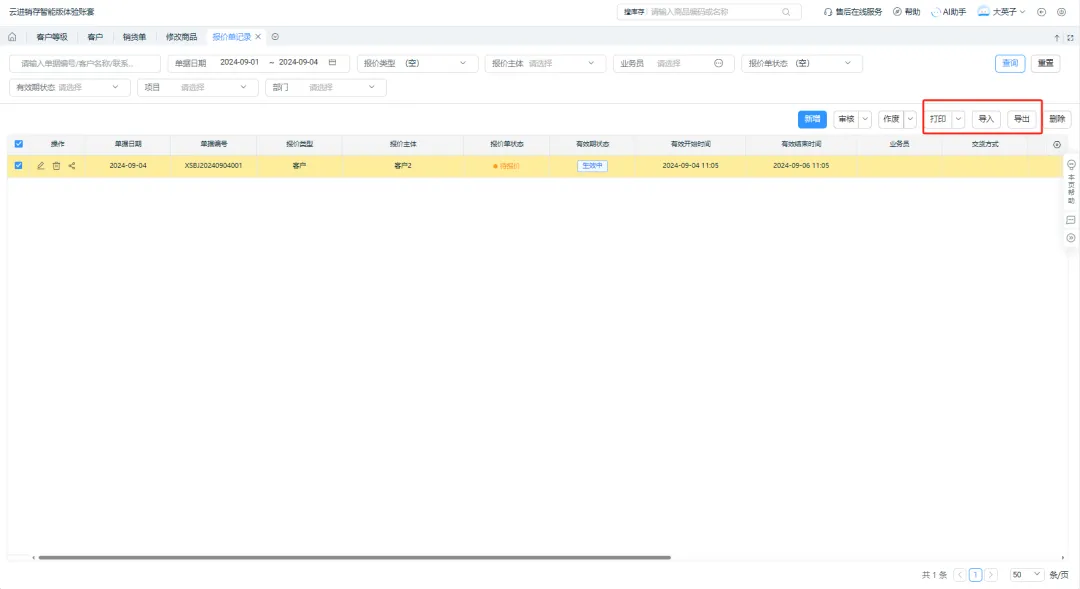The height and width of the screenshot is (589, 1080).
Task: Click the logout circle icon at top right
Action: pos(1041,12)
